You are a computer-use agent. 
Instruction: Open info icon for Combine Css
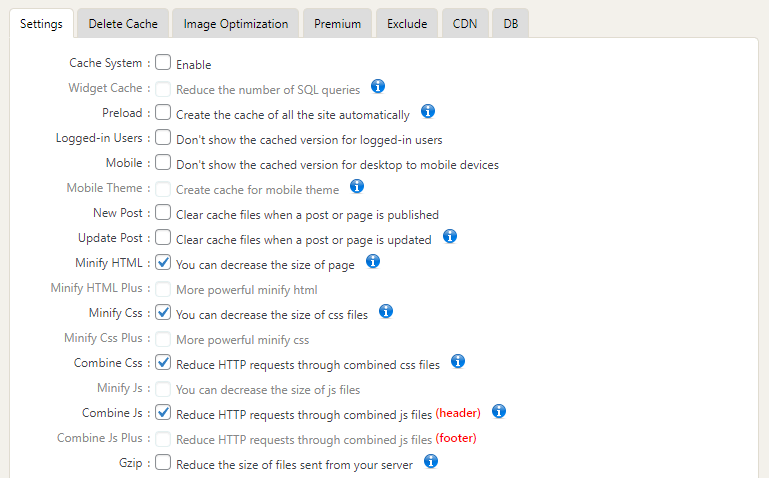(x=458, y=361)
